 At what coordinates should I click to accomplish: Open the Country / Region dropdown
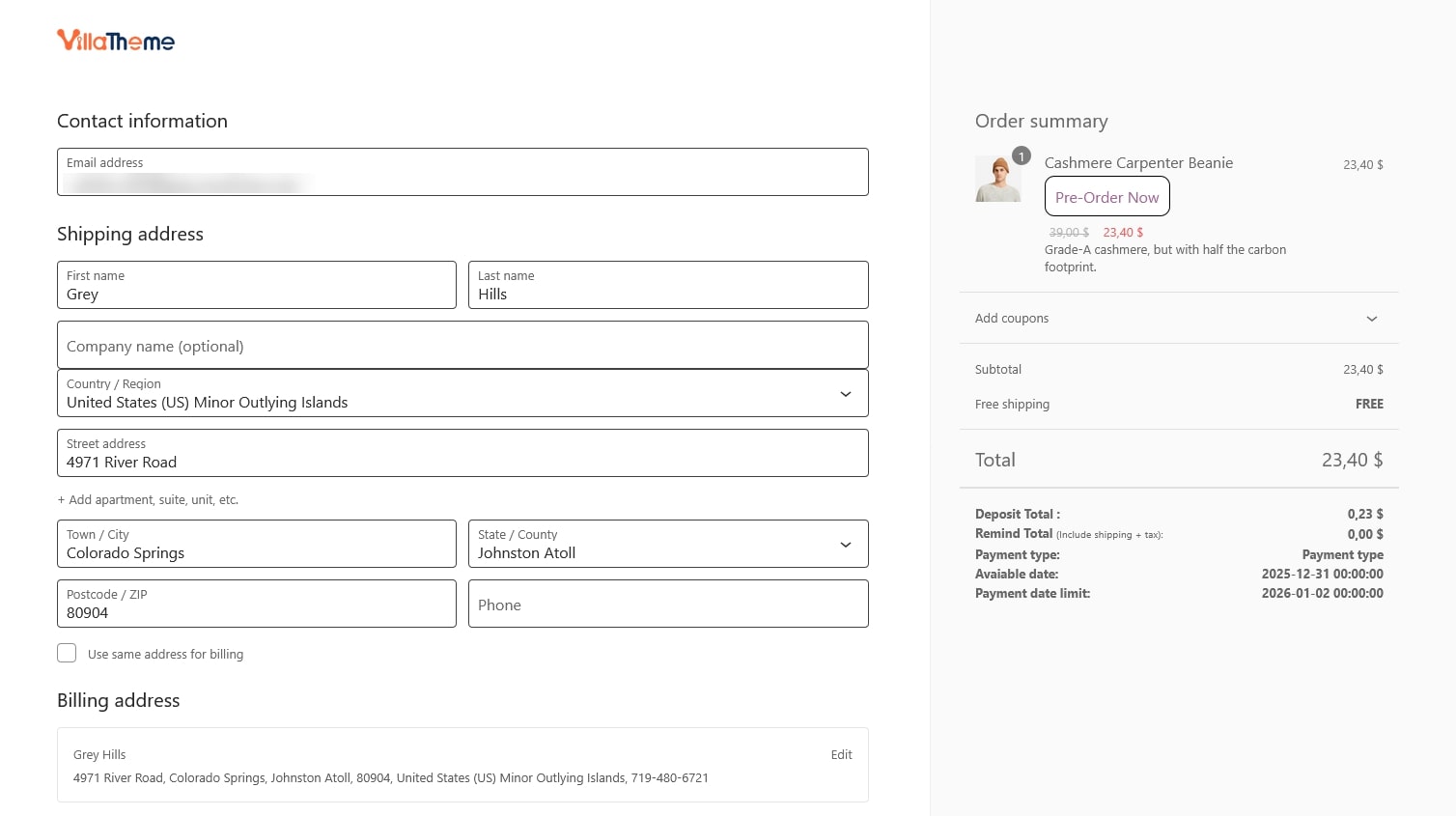point(462,394)
